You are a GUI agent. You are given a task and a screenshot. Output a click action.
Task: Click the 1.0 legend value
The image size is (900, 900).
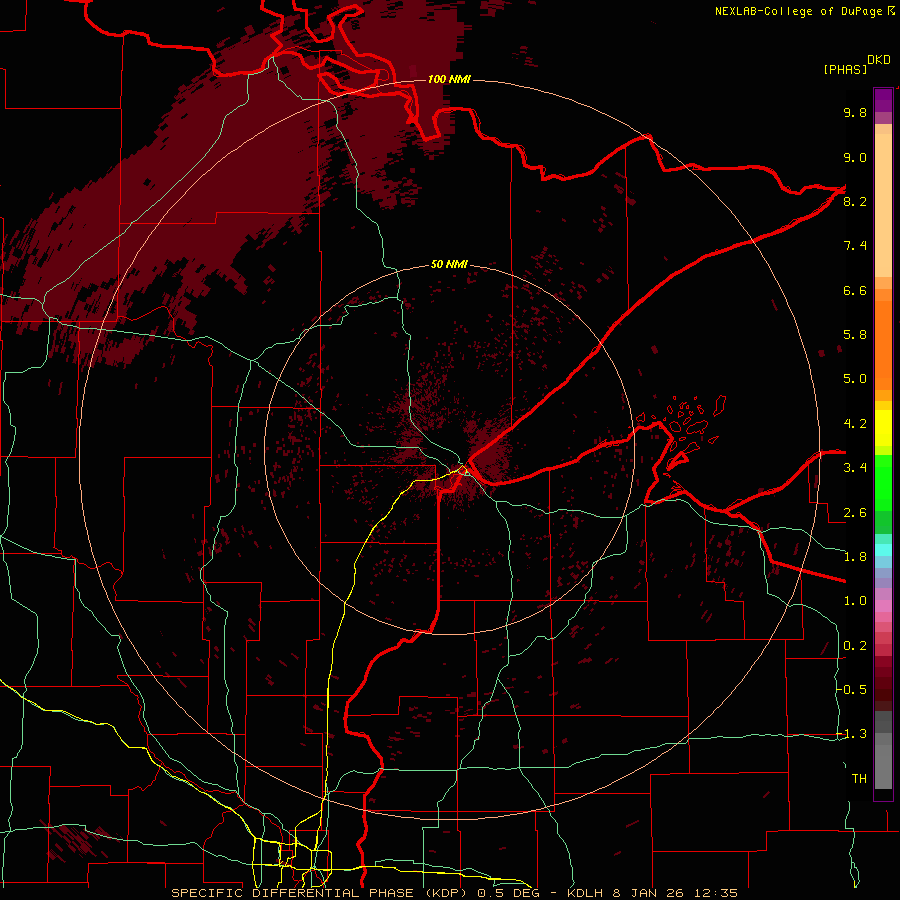pos(855,601)
